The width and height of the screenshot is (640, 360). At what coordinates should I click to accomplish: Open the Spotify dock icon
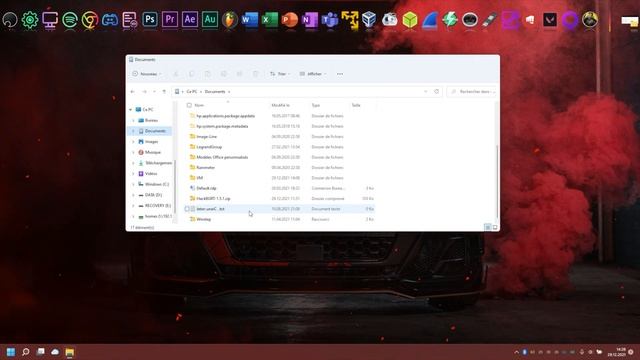70,20
